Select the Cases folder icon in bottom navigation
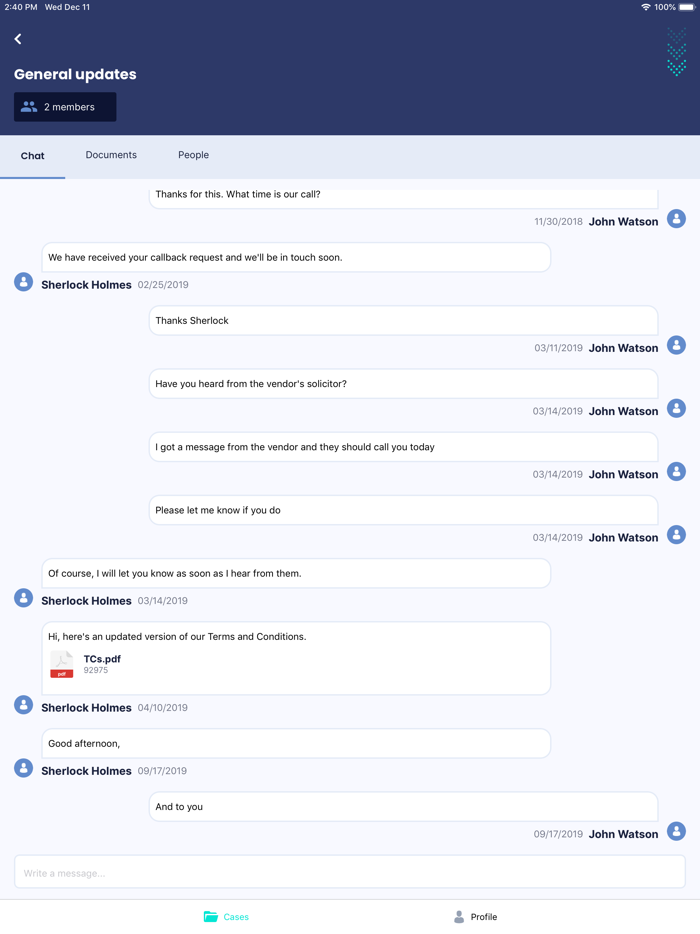The image size is (700, 934). [212, 916]
